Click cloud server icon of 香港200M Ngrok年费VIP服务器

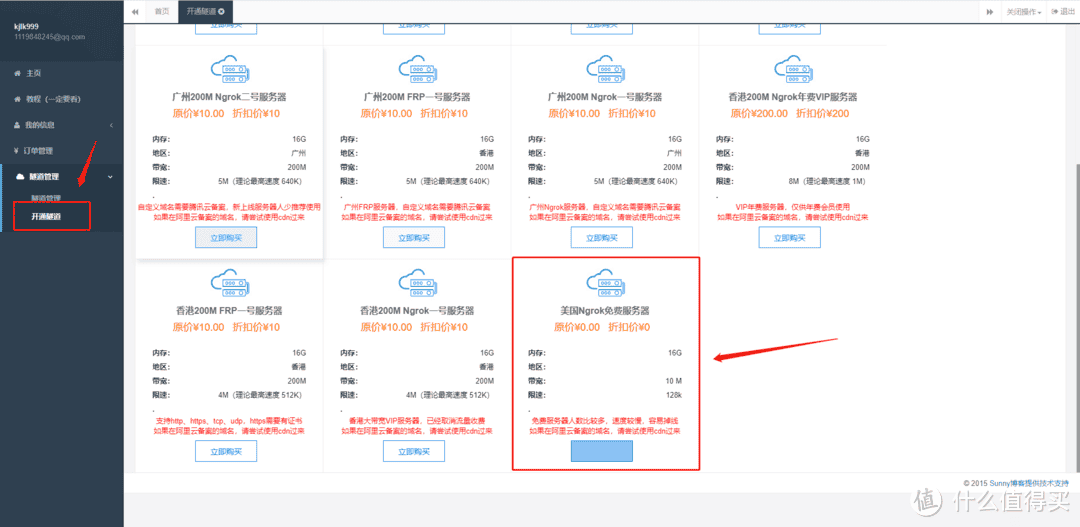(793, 70)
